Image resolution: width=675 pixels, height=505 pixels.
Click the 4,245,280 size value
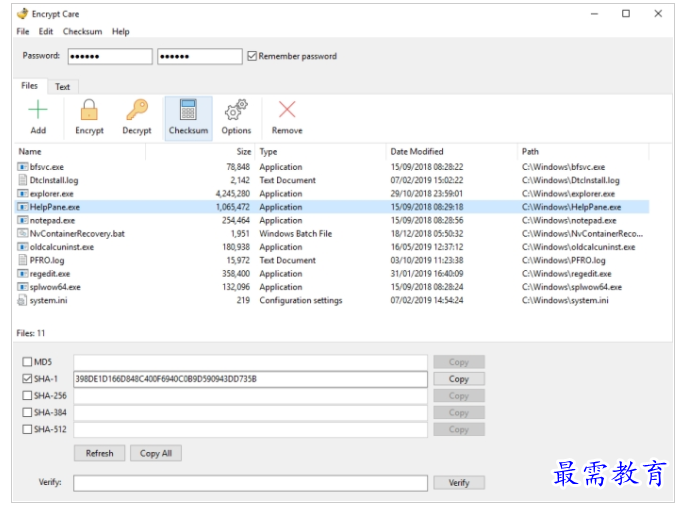(232, 194)
